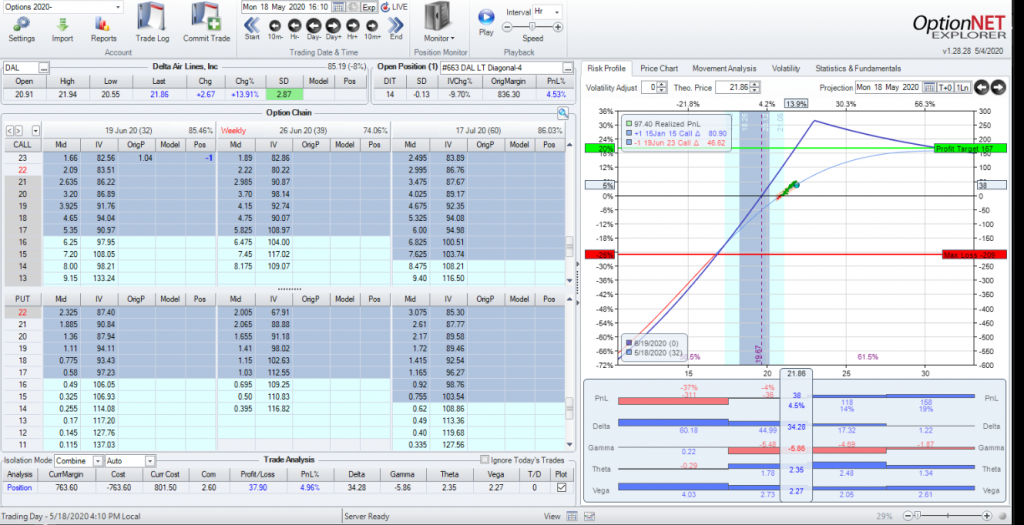Open the Options 2020- account dropdown

pos(63,7)
